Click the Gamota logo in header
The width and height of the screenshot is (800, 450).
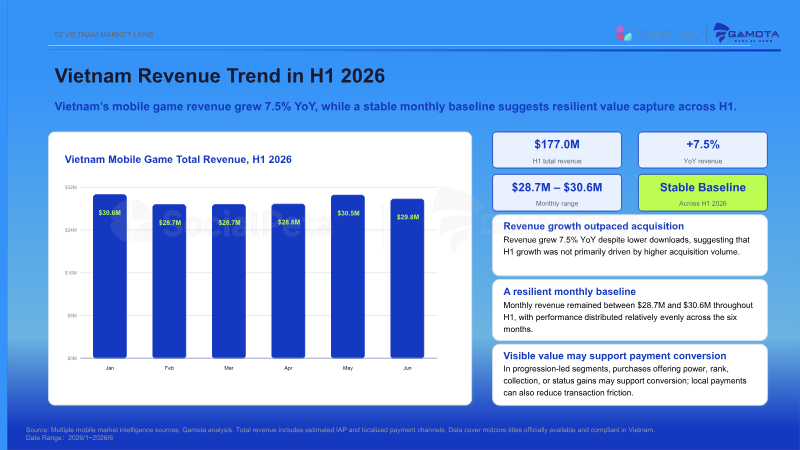pyautogui.click(x=746, y=33)
